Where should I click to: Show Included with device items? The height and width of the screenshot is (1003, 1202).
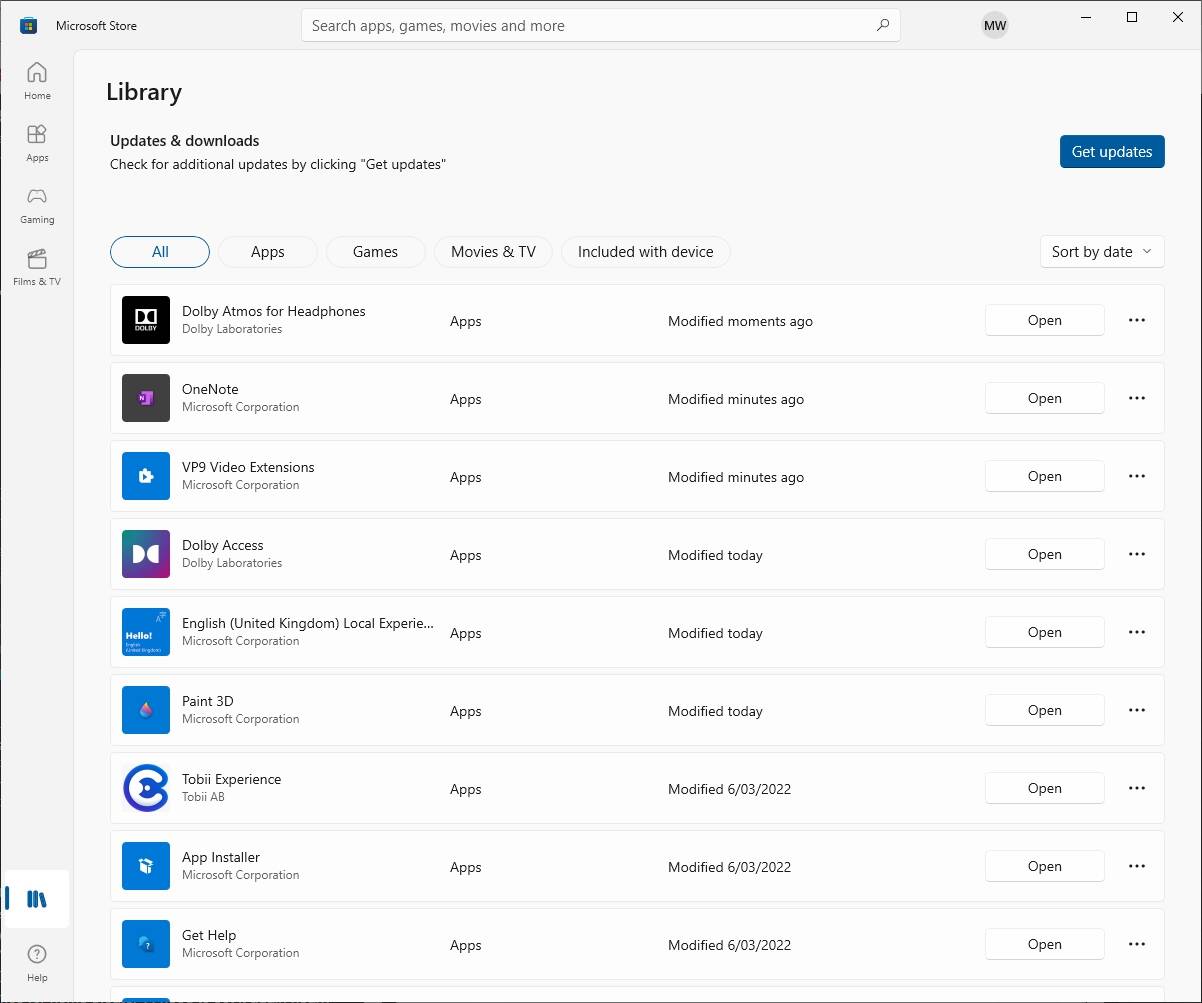point(646,252)
